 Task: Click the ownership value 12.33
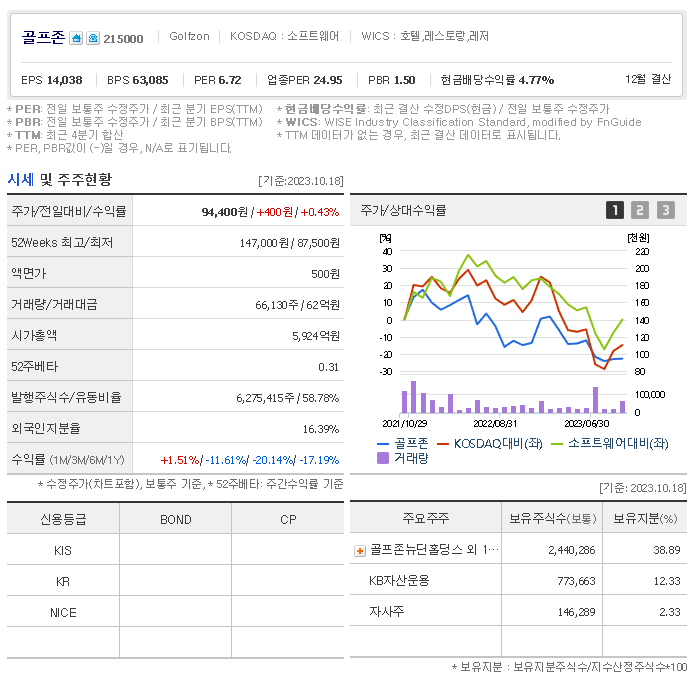tap(667, 581)
